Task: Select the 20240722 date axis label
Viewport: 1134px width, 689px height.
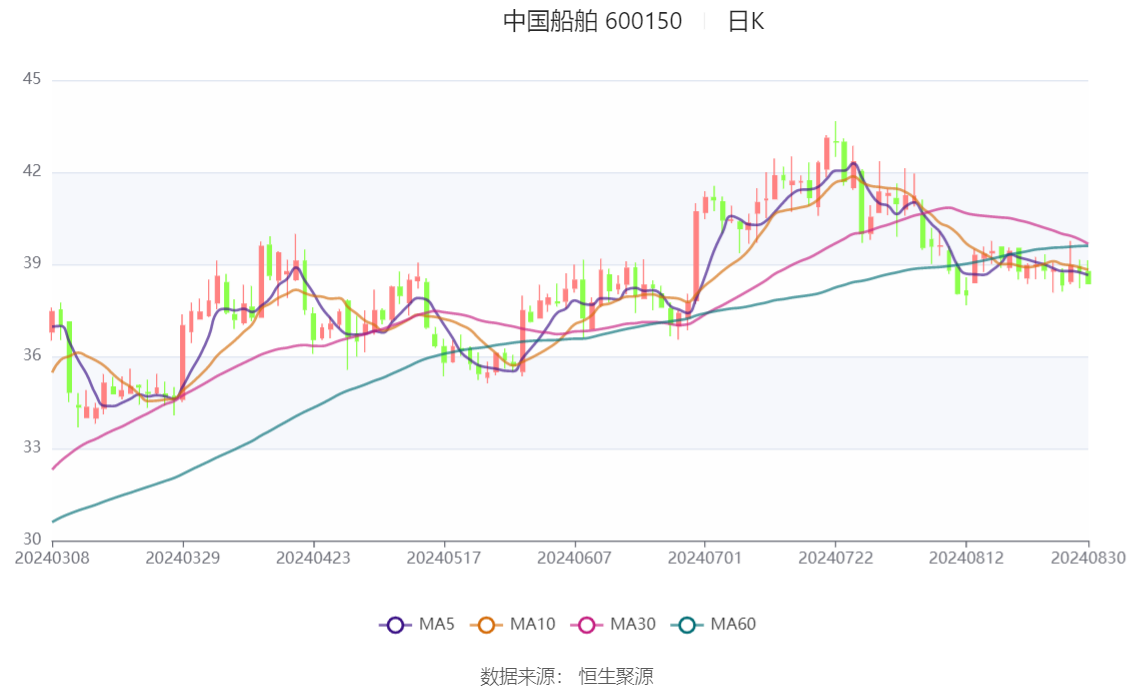Action: tap(835, 558)
